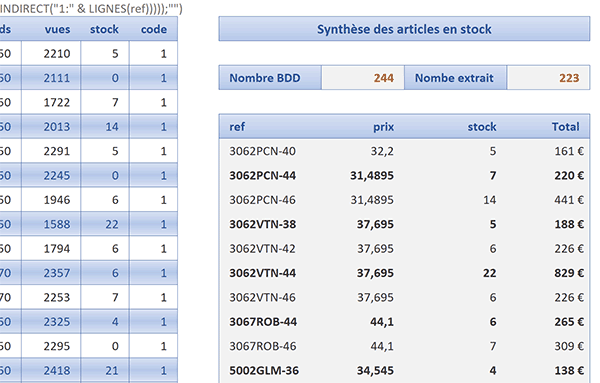Select views cell 1946
Screen dimensions: 600x383
point(51,200)
